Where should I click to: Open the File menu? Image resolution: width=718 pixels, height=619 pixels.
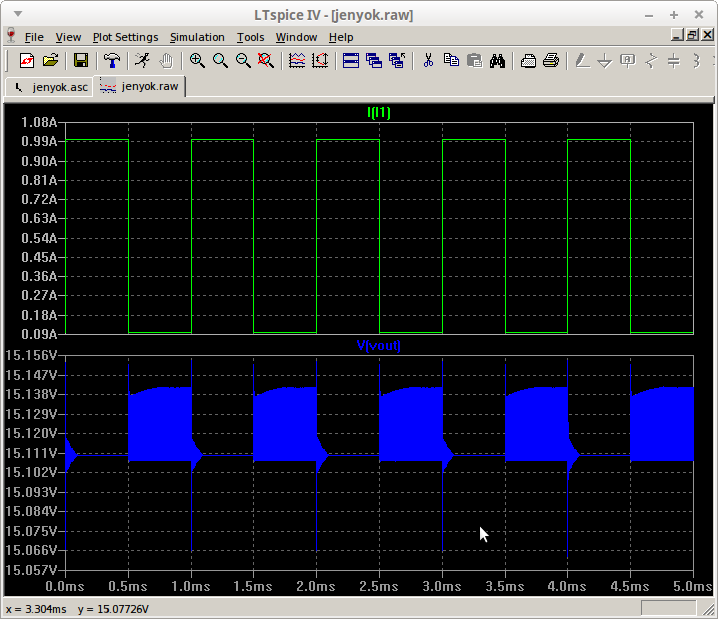[34, 37]
